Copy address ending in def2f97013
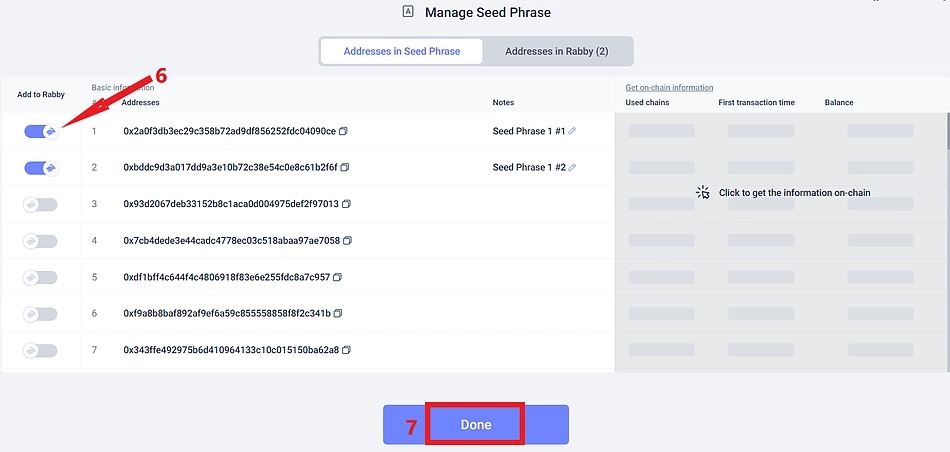This screenshot has width=950, height=452. (347, 204)
